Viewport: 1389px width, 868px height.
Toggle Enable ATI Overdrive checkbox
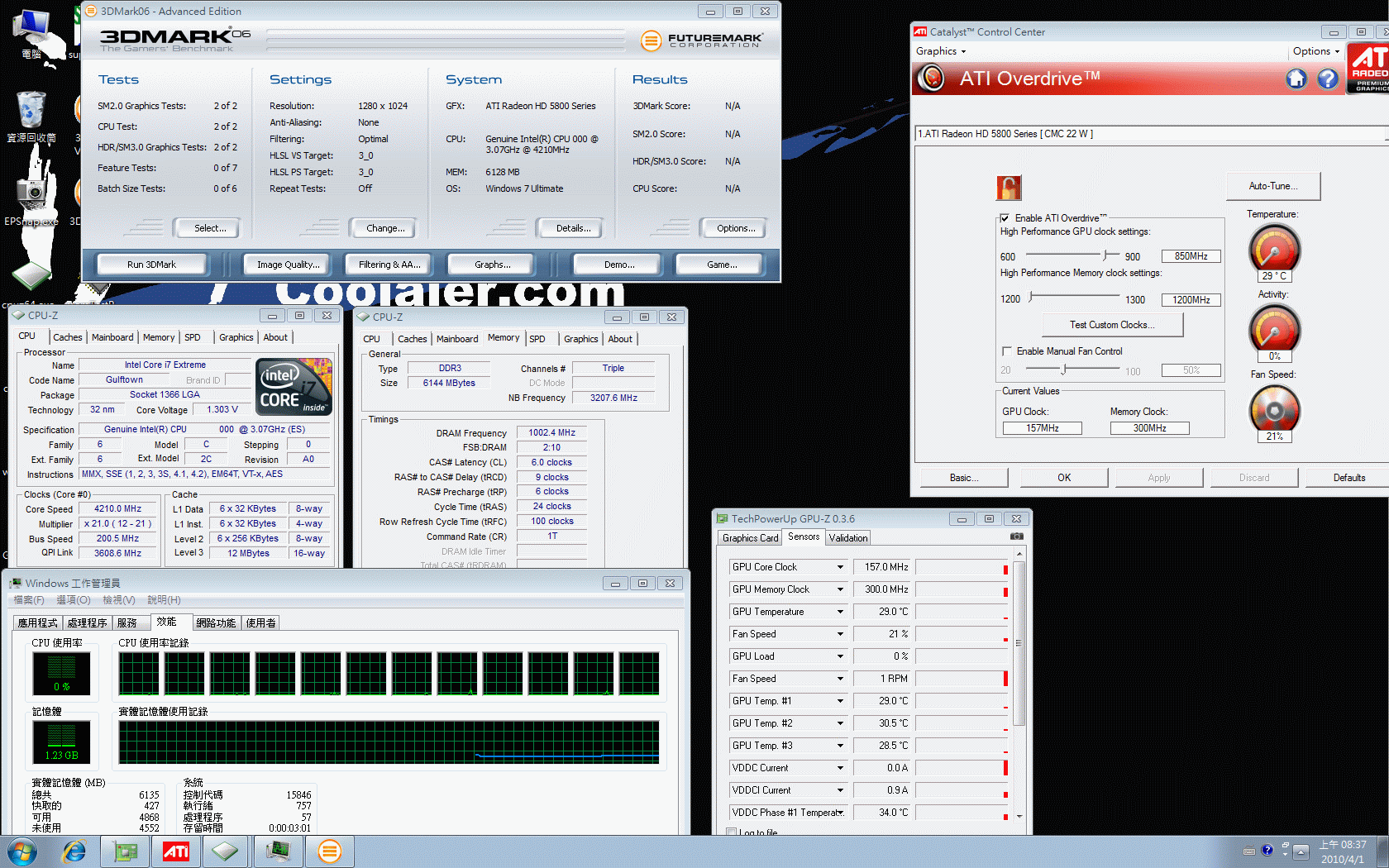1005,218
